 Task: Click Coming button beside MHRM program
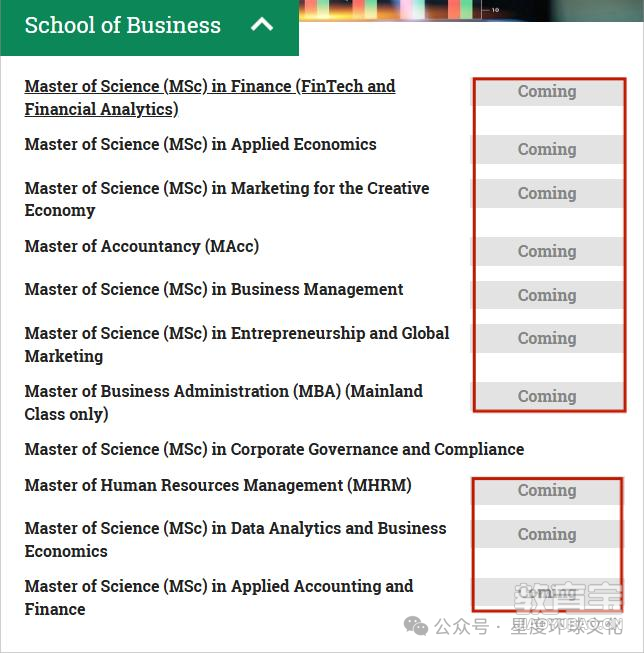click(548, 491)
